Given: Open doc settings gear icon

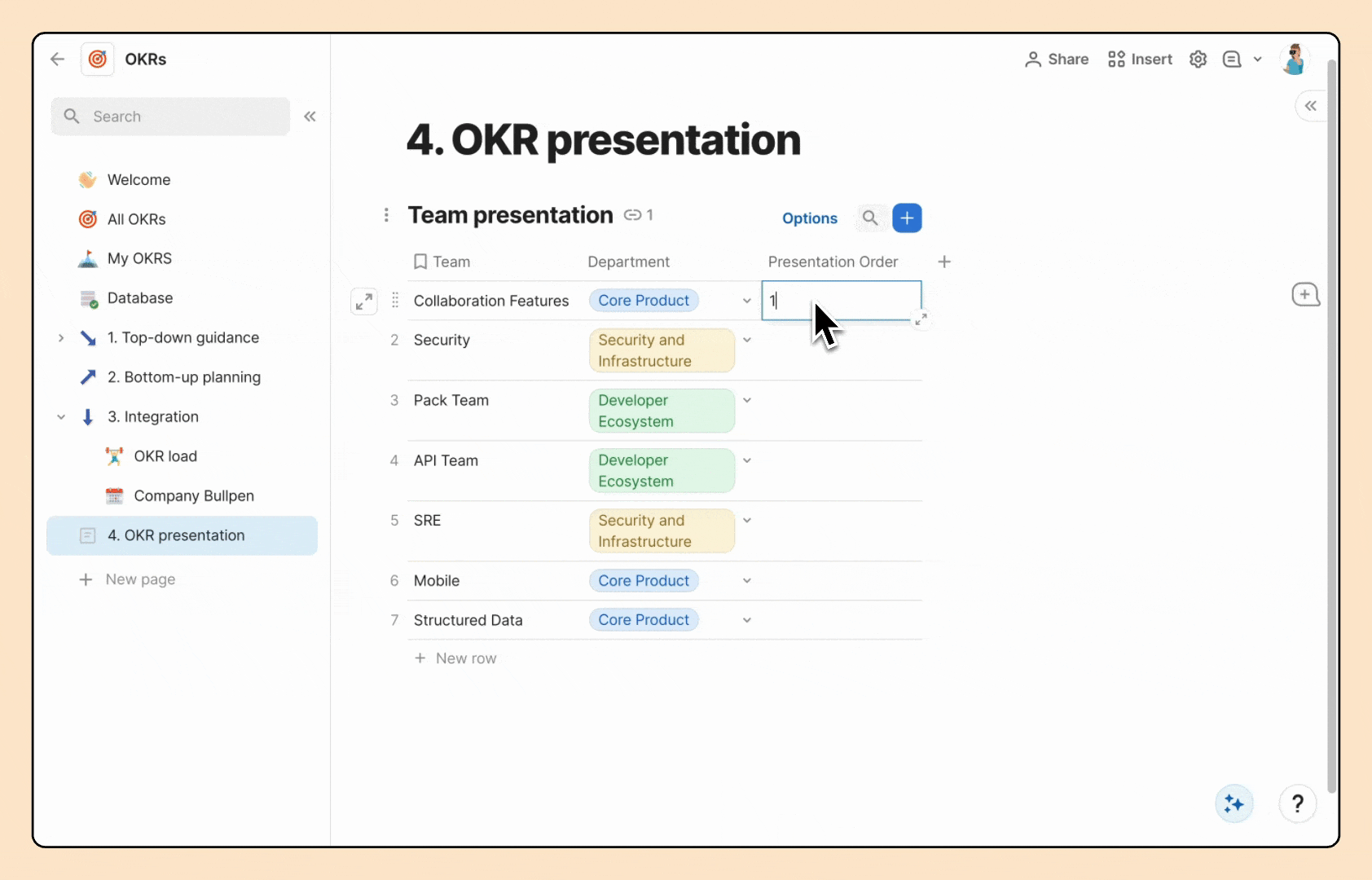Looking at the screenshot, I should pyautogui.click(x=1198, y=59).
